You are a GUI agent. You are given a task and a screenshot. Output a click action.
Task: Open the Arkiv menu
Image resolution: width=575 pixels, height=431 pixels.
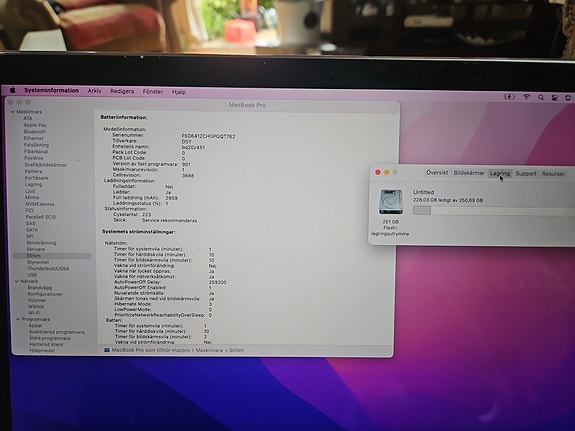click(x=94, y=91)
